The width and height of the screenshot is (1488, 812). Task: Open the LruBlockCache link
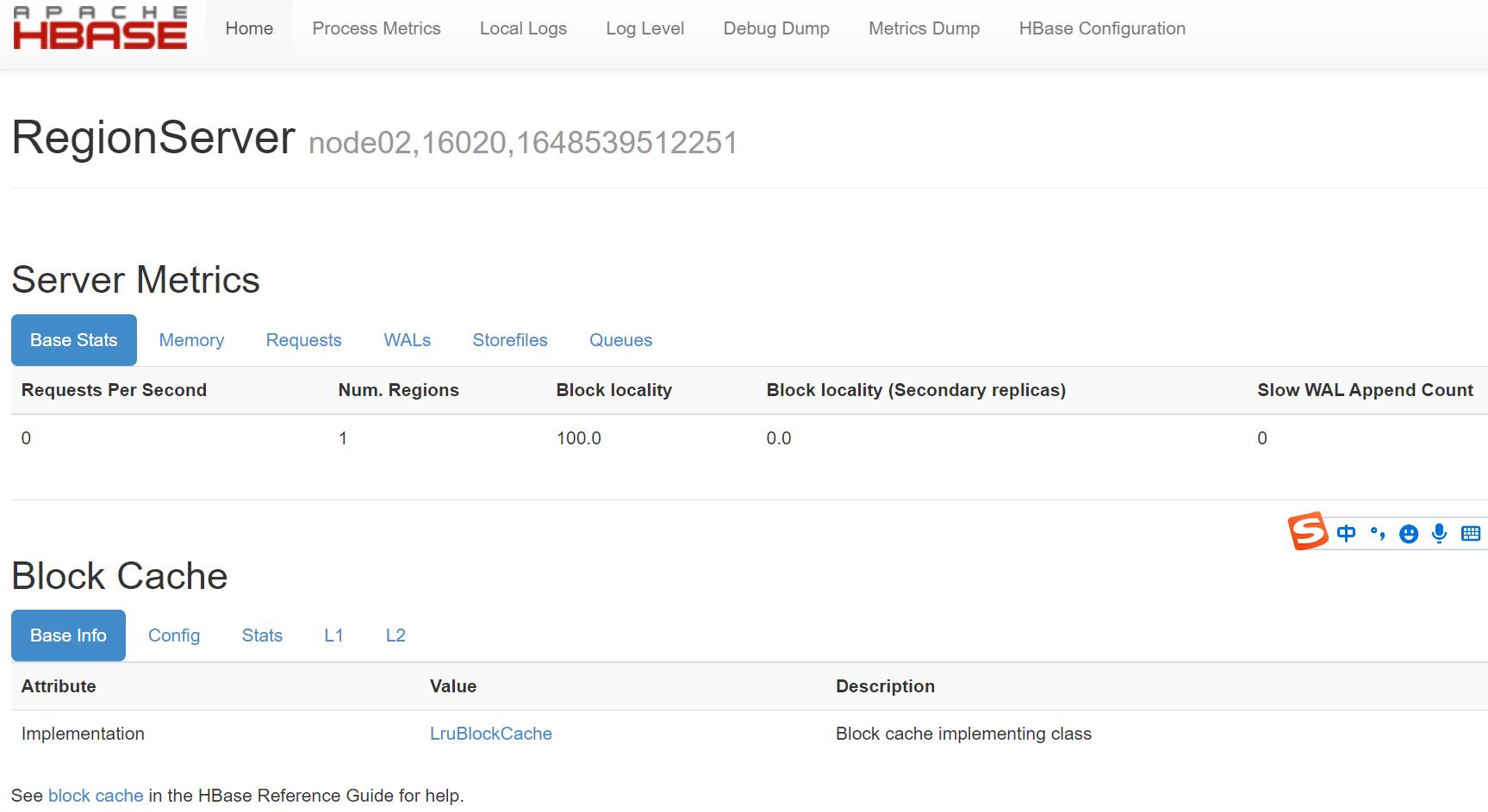click(x=491, y=734)
